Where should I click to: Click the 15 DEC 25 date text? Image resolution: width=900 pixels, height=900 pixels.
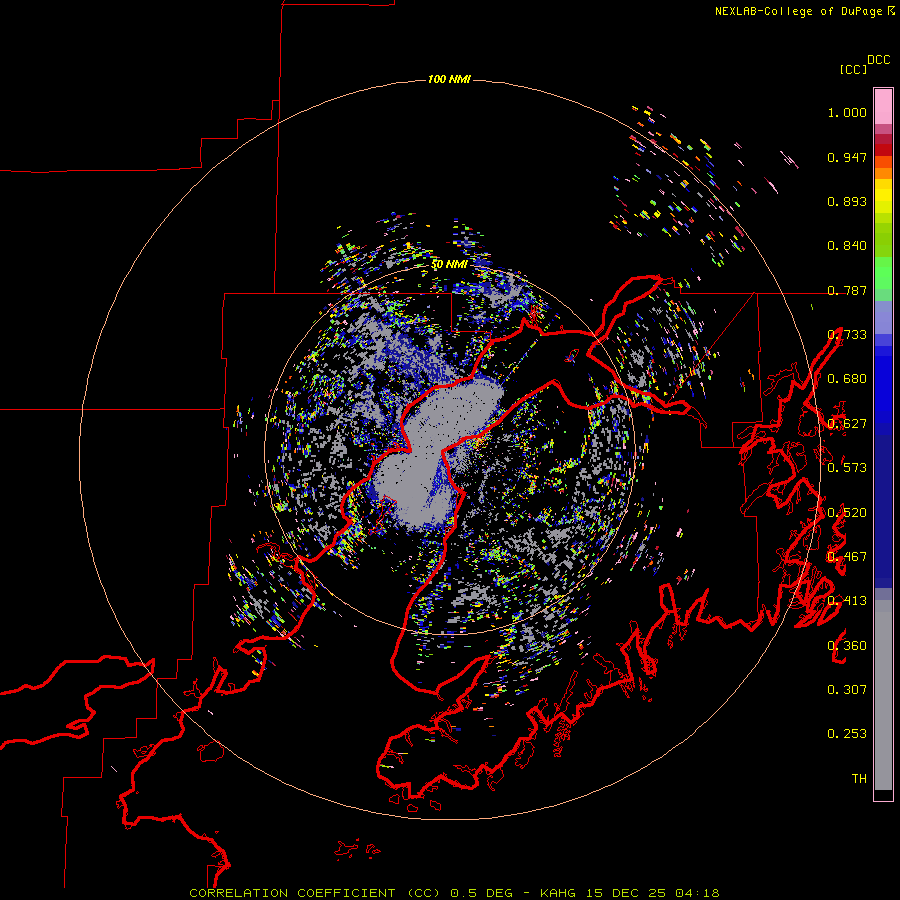pyautogui.click(x=626, y=893)
